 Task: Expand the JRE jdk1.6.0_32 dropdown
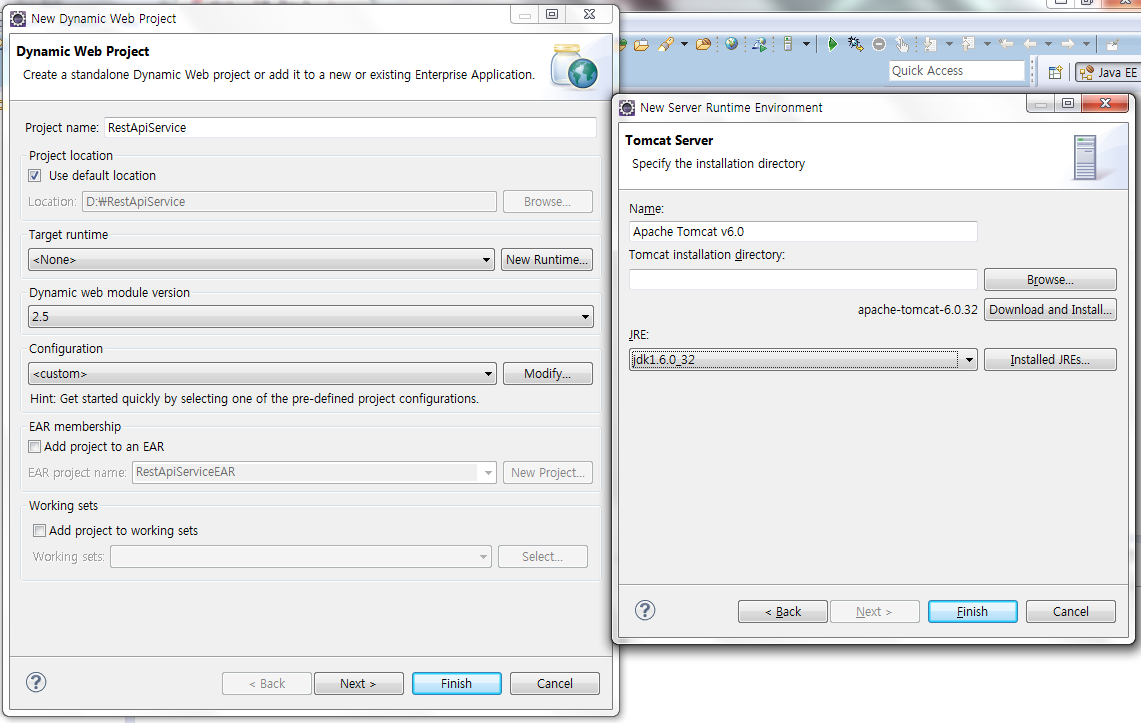click(x=968, y=360)
